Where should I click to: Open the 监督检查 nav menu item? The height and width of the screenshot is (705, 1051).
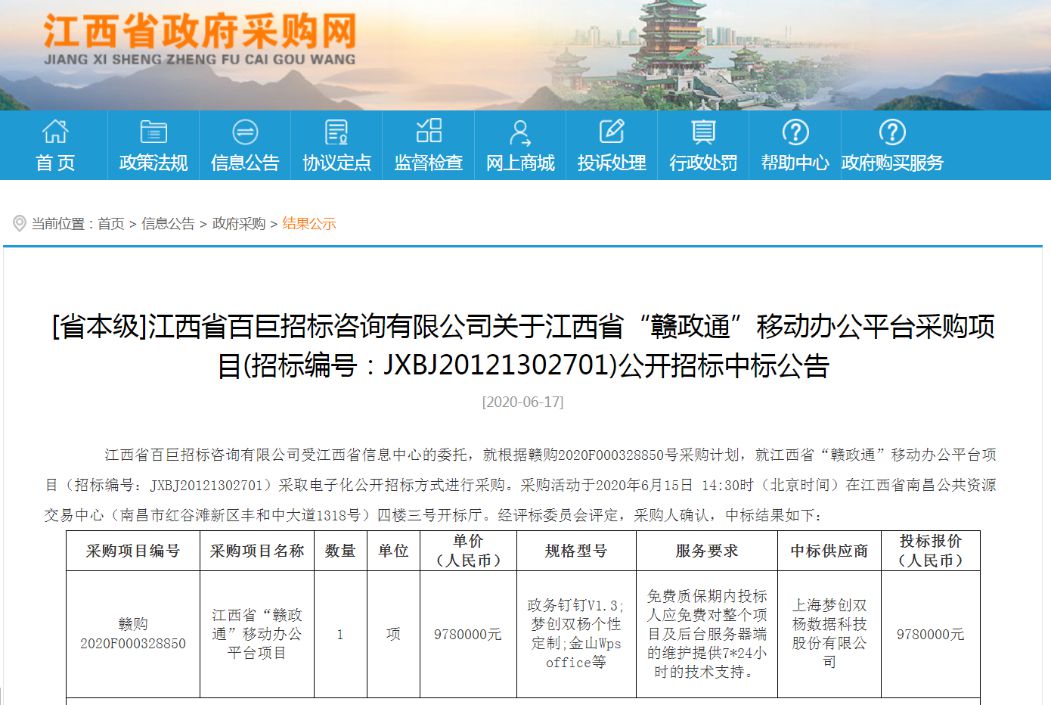pos(429,163)
